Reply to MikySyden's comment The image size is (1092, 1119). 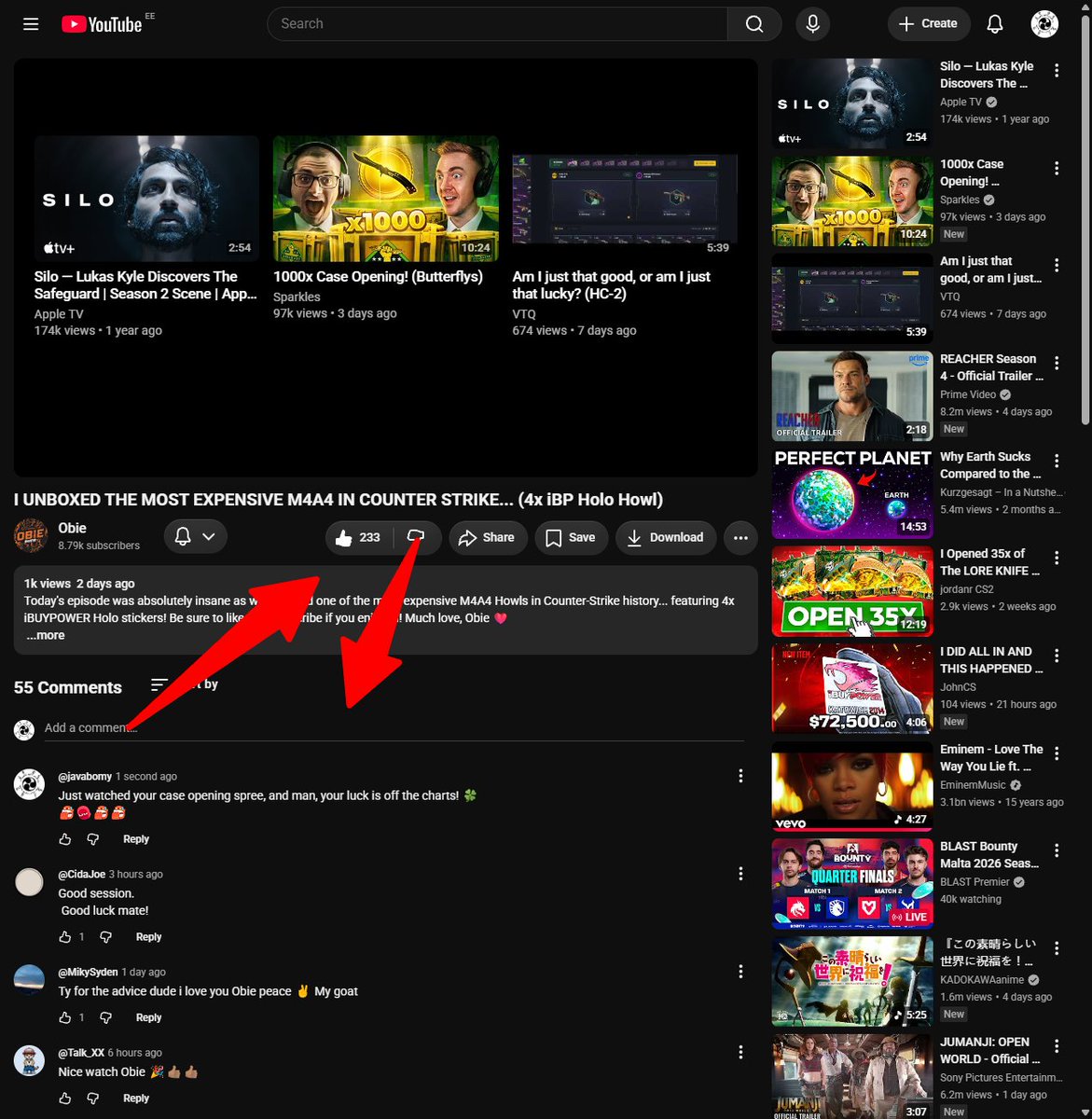(x=149, y=1017)
